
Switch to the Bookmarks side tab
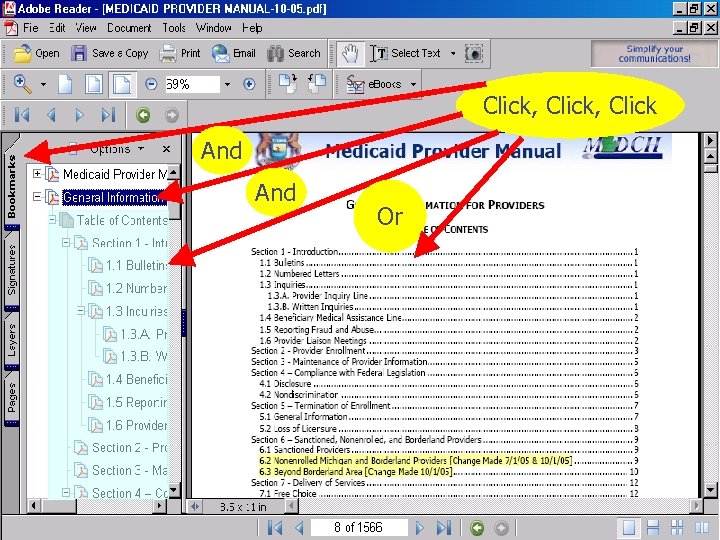click(x=11, y=186)
